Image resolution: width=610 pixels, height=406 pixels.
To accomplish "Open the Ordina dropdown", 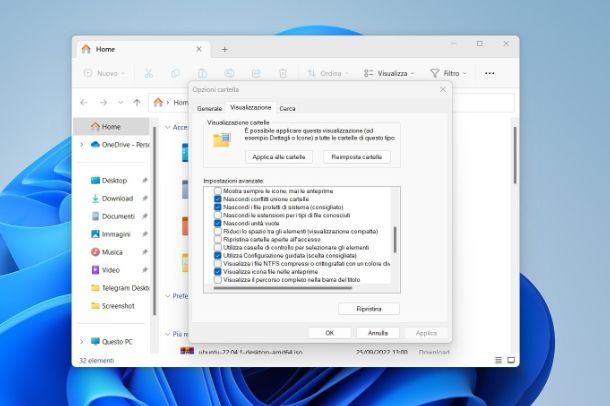I will tap(328, 73).
